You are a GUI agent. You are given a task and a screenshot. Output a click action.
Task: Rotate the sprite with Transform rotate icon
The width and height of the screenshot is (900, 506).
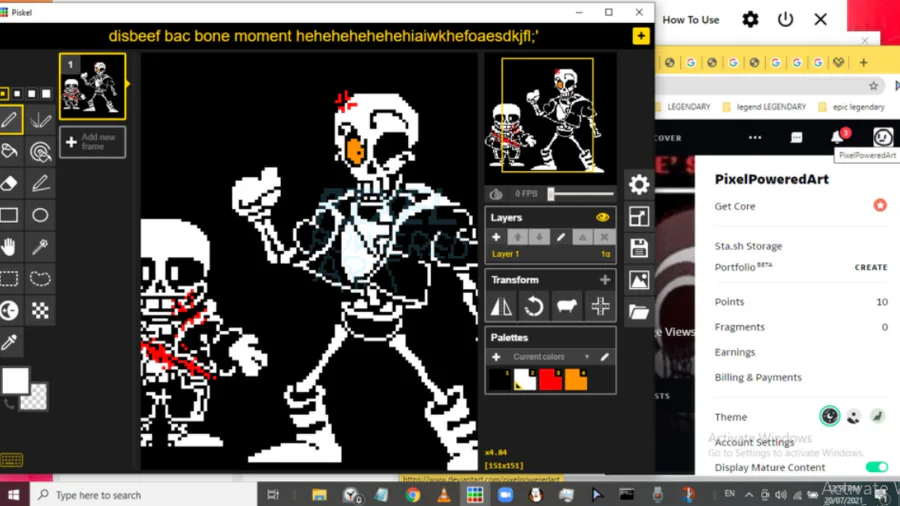(534, 306)
